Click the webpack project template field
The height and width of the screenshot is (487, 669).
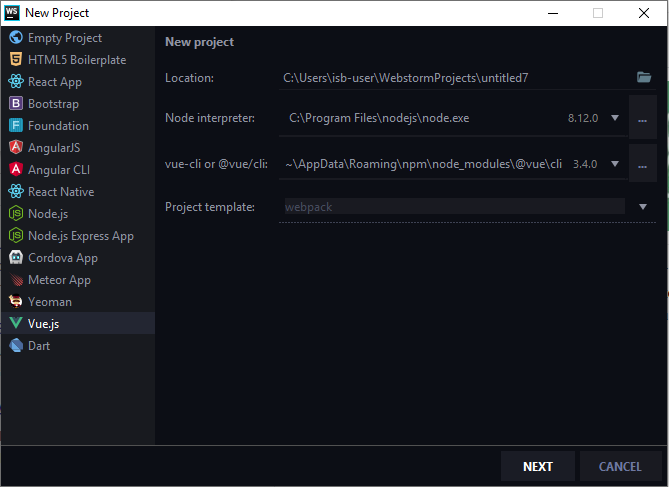(454, 207)
